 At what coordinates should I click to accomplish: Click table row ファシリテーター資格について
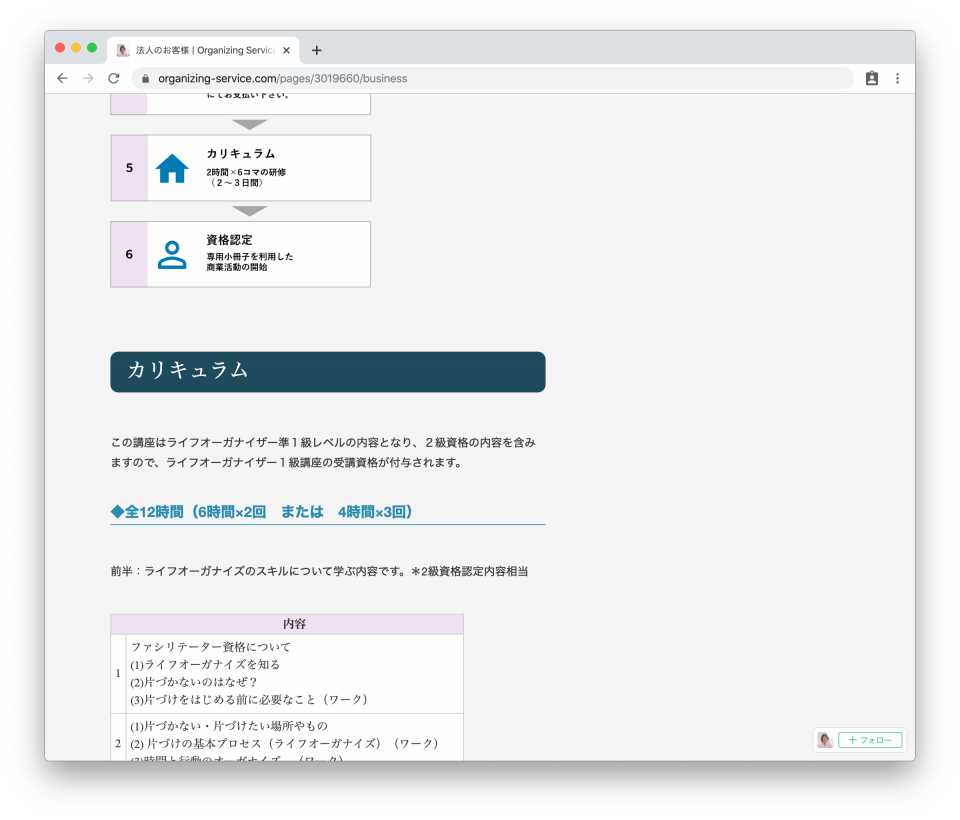[x=211, y=647]
